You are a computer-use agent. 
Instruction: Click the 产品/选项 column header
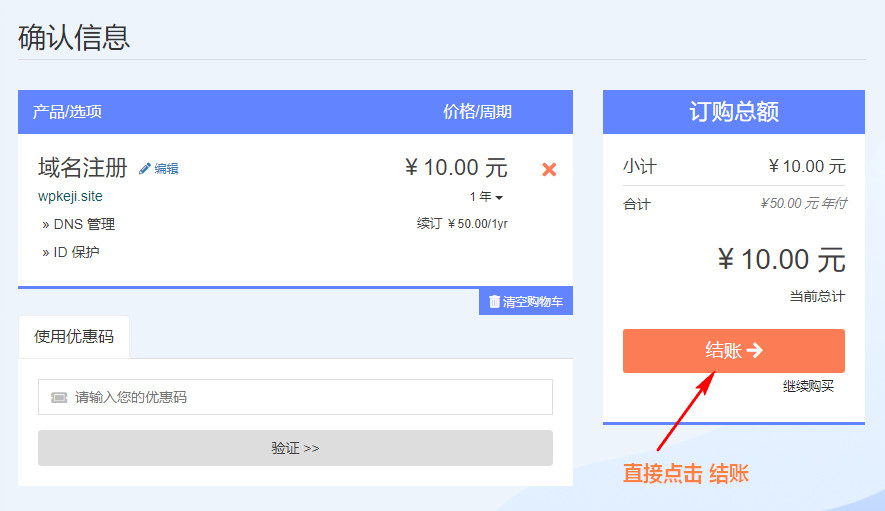pyautogui.click(x=67, y=112)
